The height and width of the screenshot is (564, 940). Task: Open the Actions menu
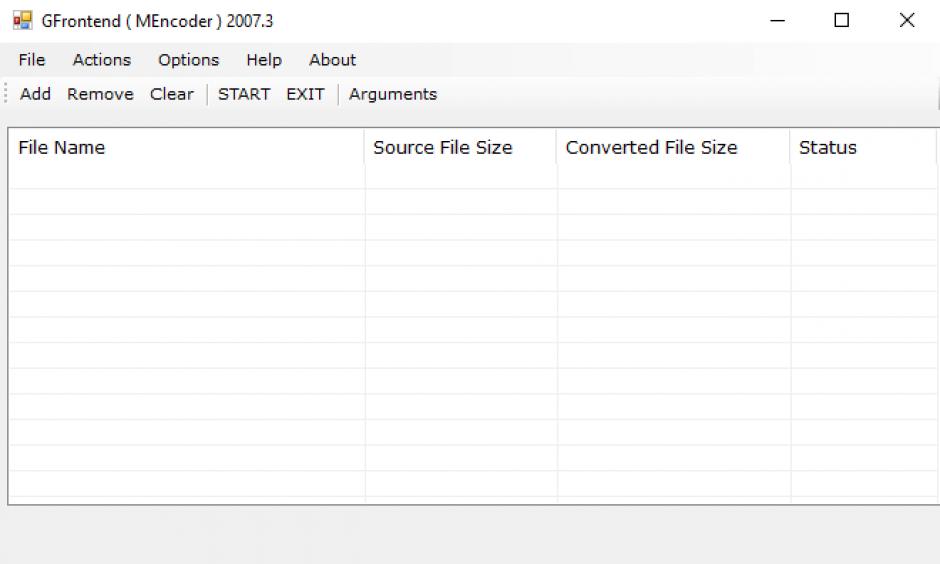pyautogui.click(x=101, y=60)
